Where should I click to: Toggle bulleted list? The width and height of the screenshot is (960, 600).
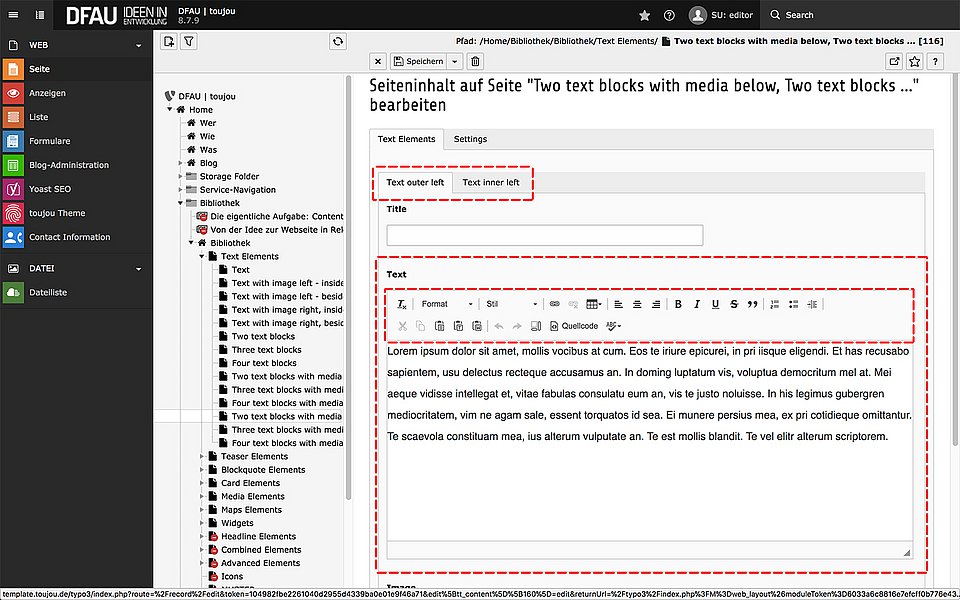coord(793,304)
